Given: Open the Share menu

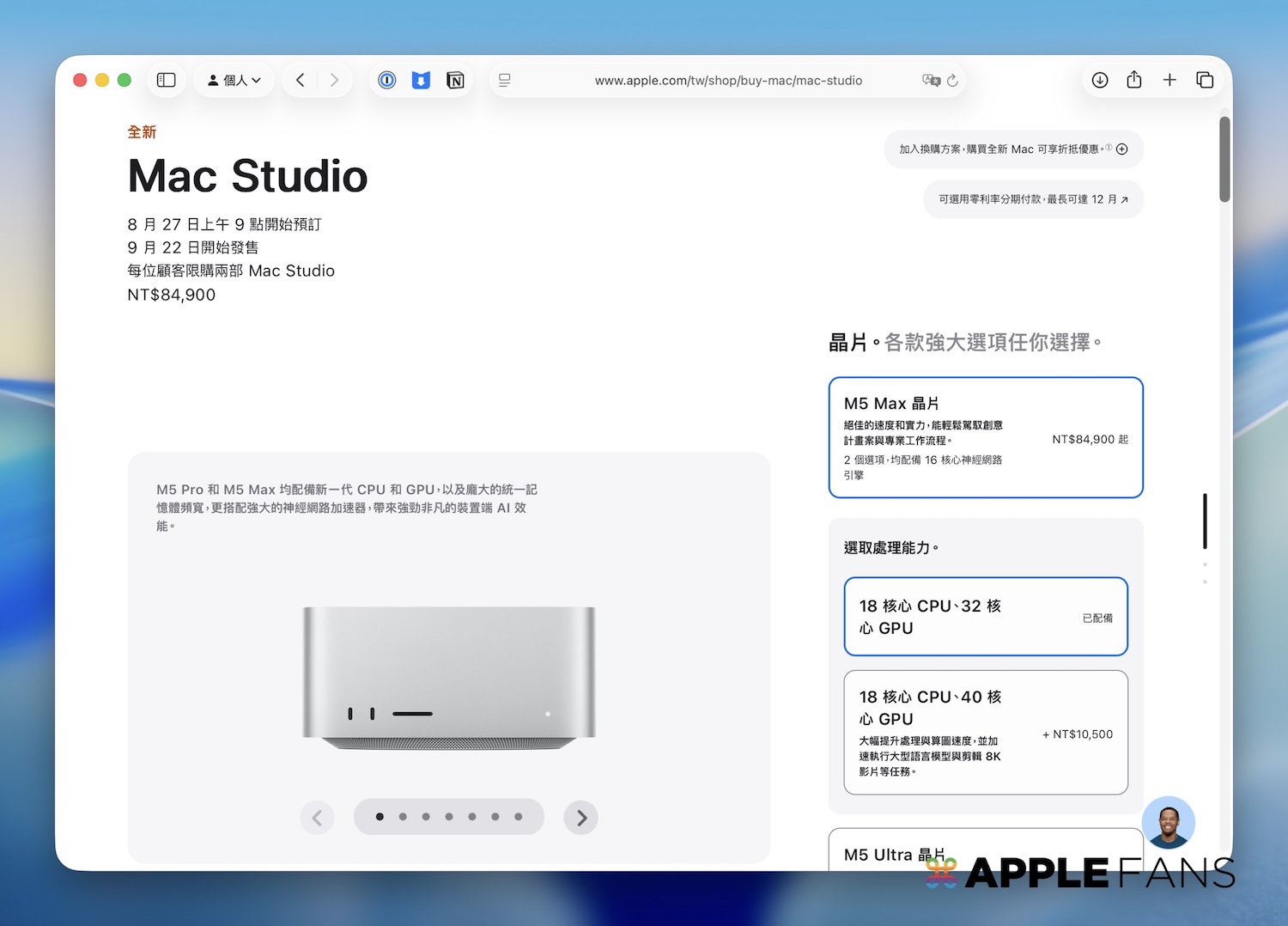Looking at the screenshot, I should pyautogui.click(x=1134, y=80).
